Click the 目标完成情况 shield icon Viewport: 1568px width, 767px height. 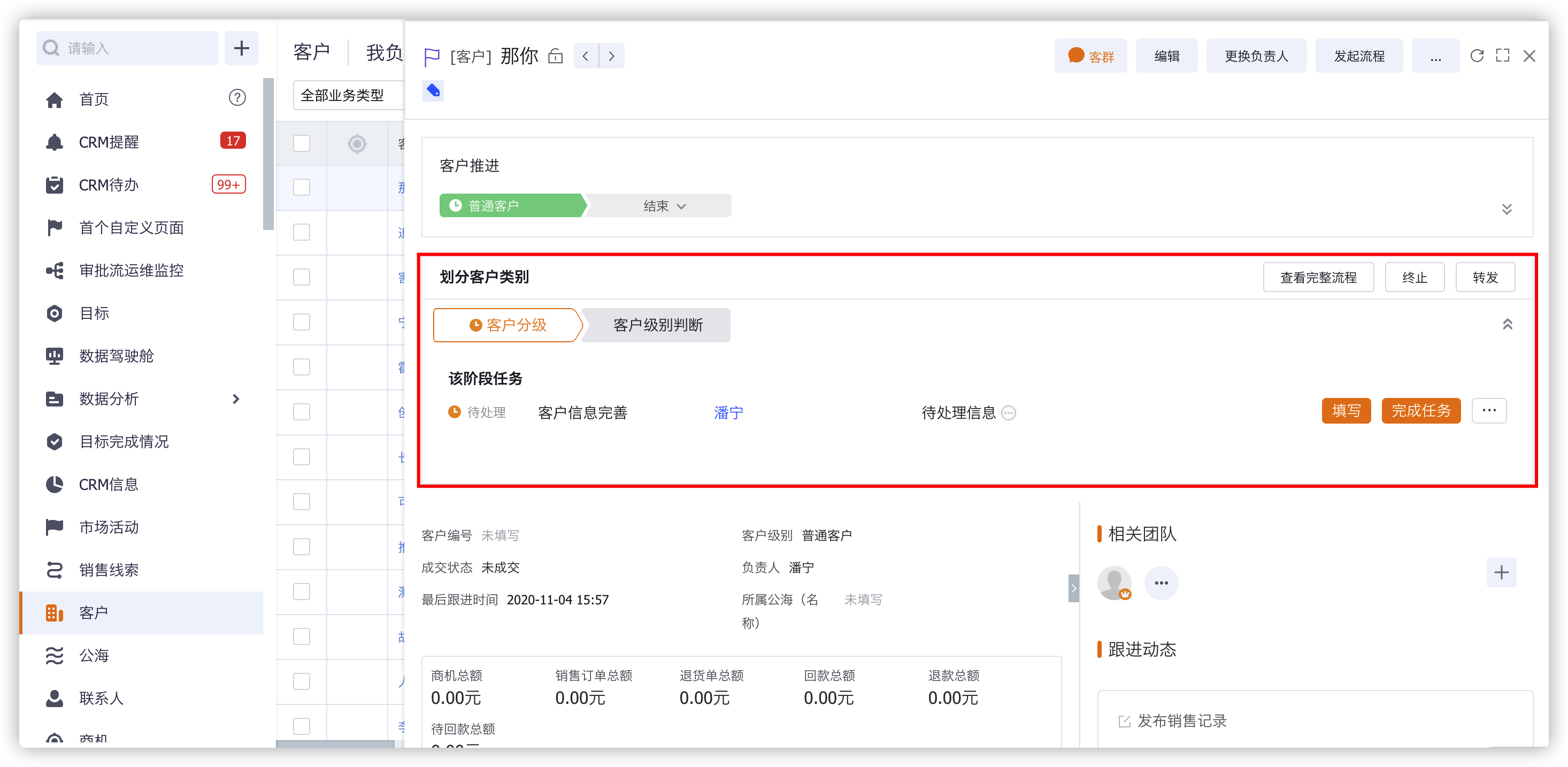click(54, 441)
